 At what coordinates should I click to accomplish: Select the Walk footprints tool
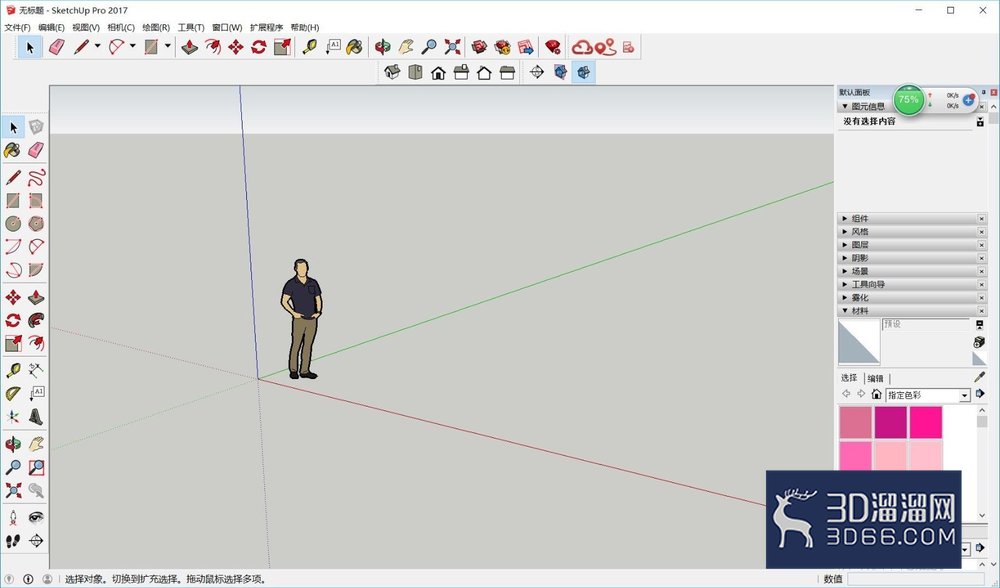coord(13,541)
